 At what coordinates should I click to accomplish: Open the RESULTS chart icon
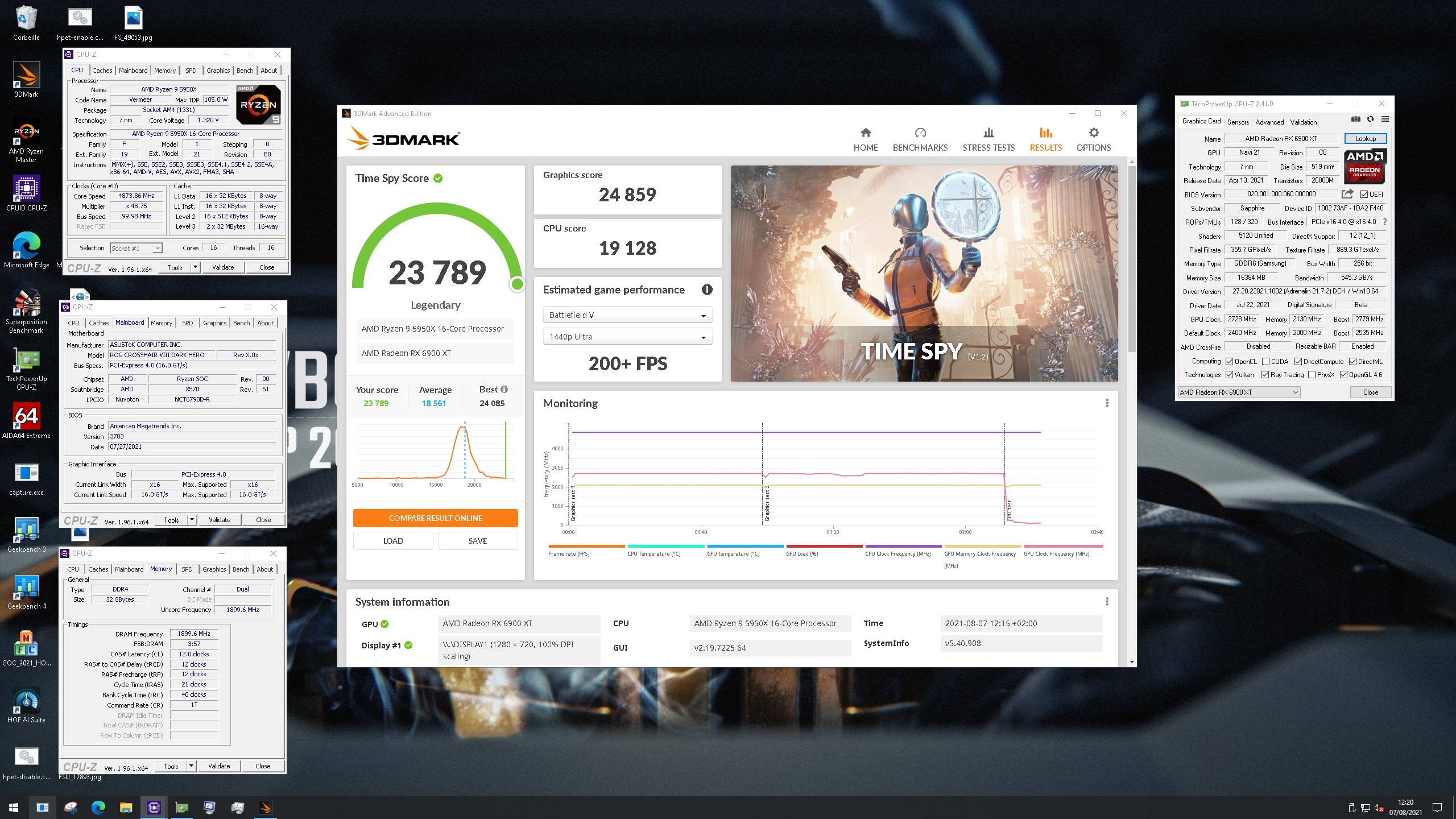coord(1045,133)
